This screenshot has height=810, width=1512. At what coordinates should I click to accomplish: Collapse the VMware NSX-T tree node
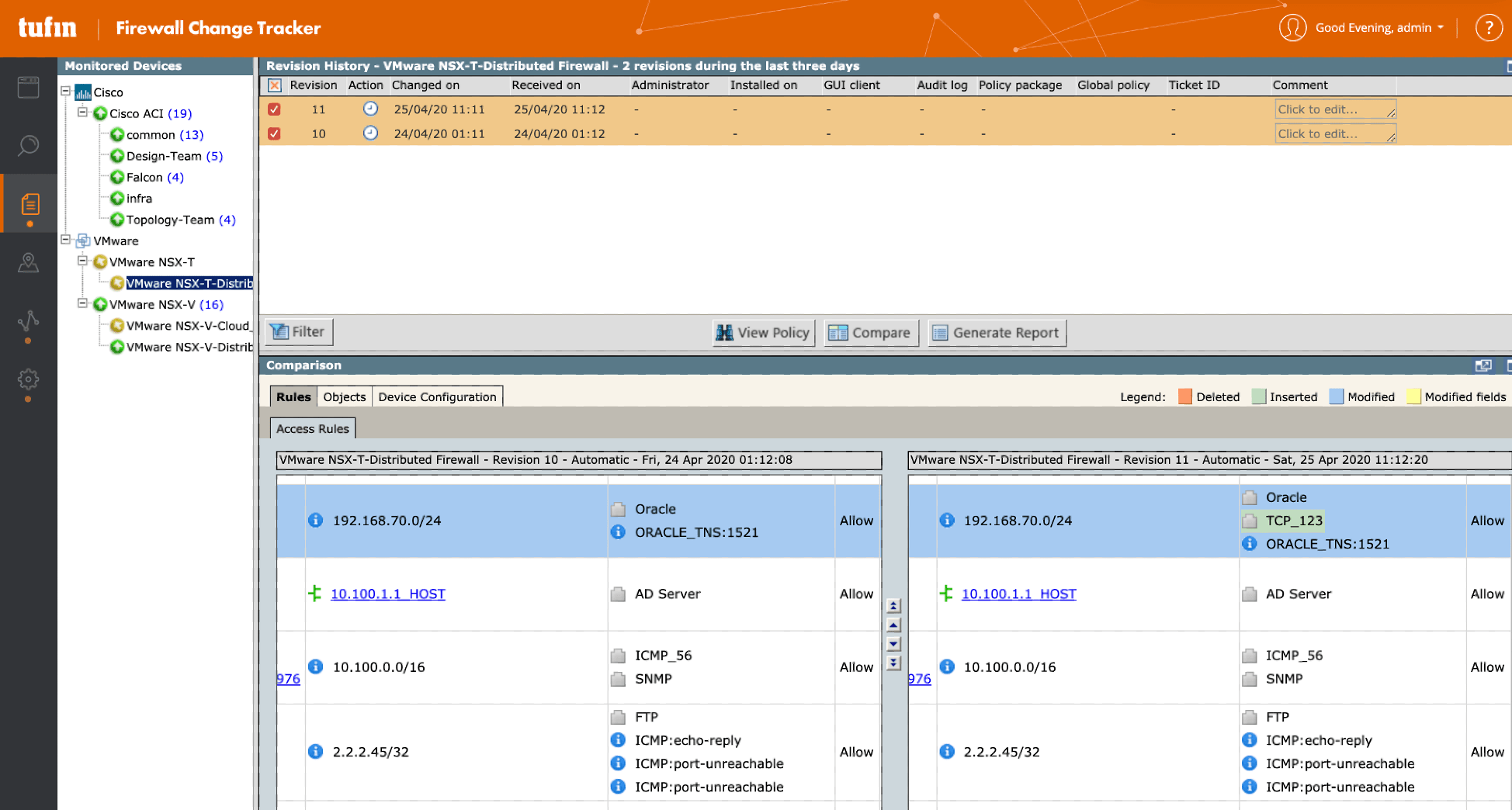[82, 261]
